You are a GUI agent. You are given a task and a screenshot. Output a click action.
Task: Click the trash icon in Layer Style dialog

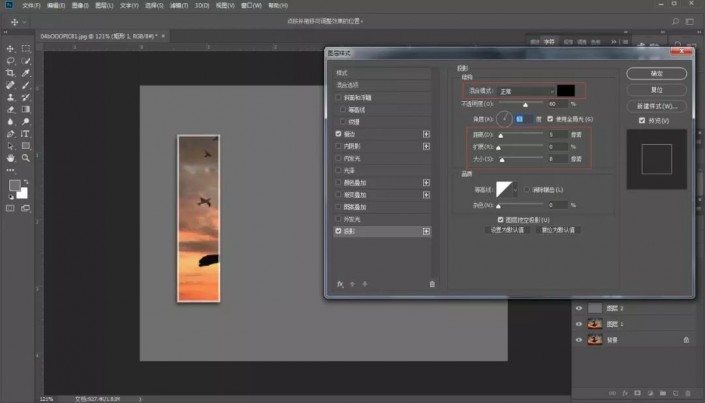click(432, 284)
